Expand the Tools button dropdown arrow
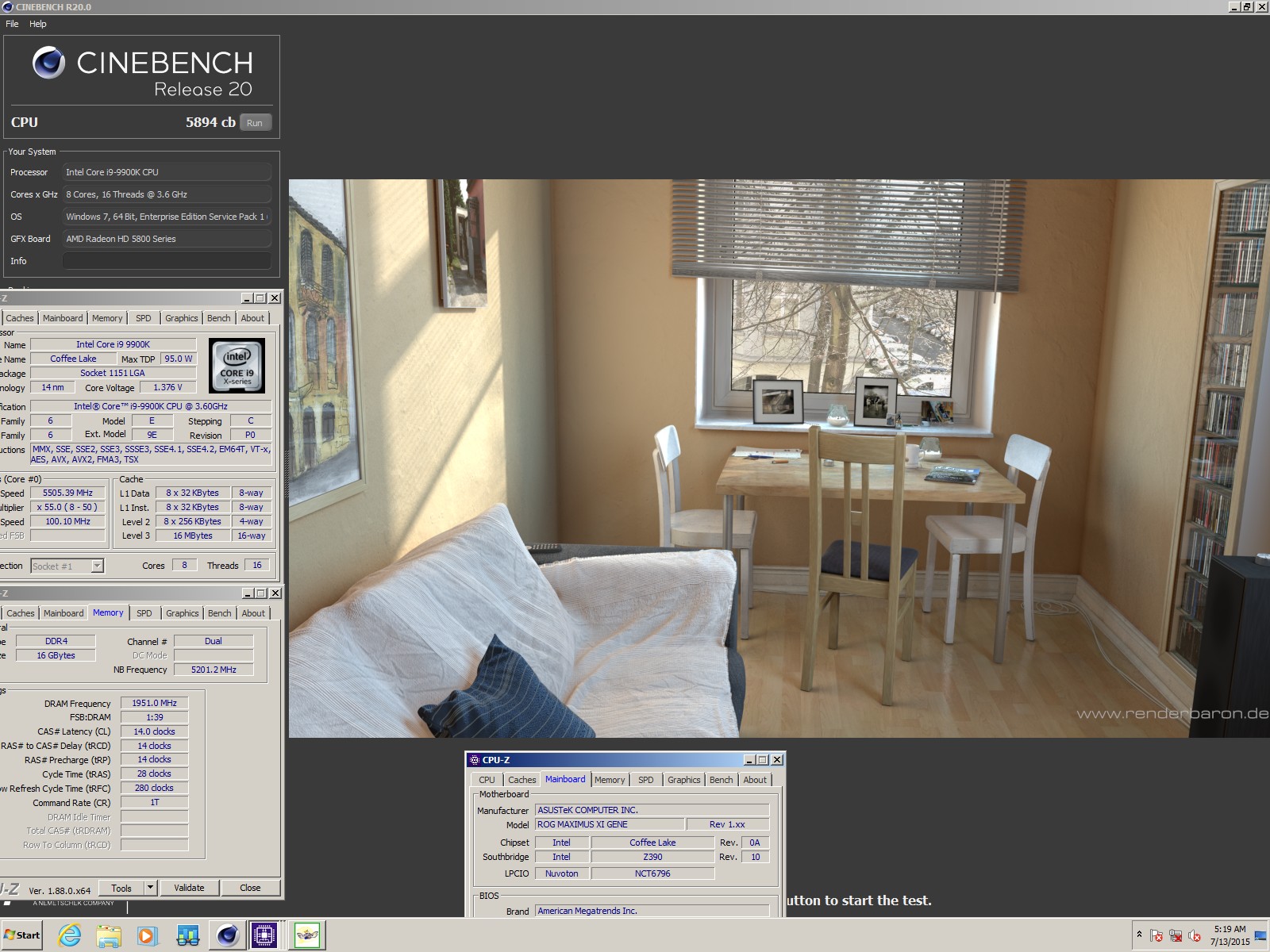This screenshot has height=952, width=1270. [x=150, y=888]
